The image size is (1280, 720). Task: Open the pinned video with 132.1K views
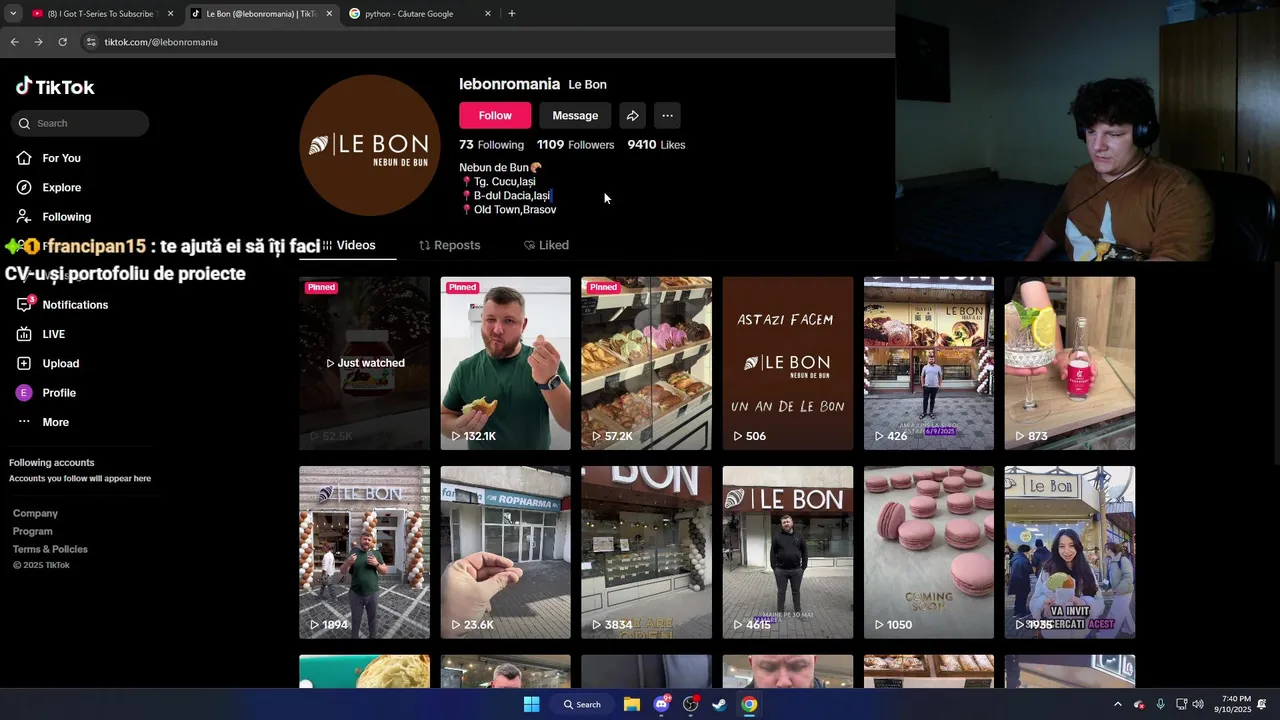[x=505, y=363]
